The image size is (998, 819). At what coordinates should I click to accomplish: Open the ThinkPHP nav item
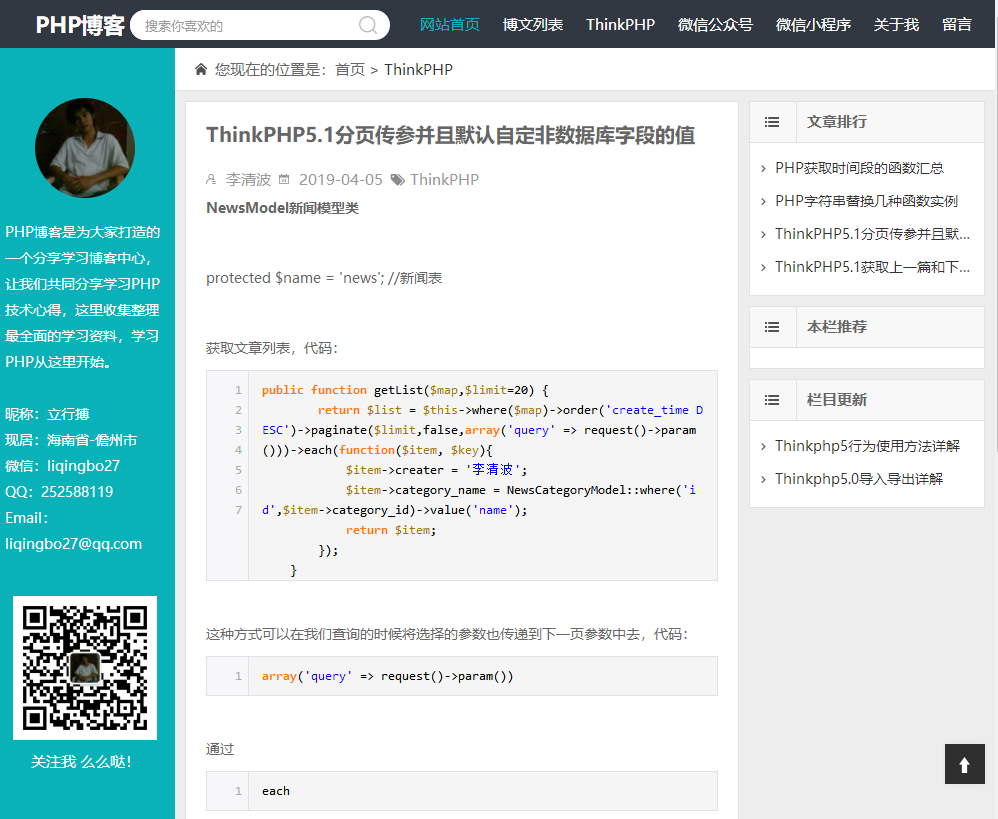coord(620,25)
